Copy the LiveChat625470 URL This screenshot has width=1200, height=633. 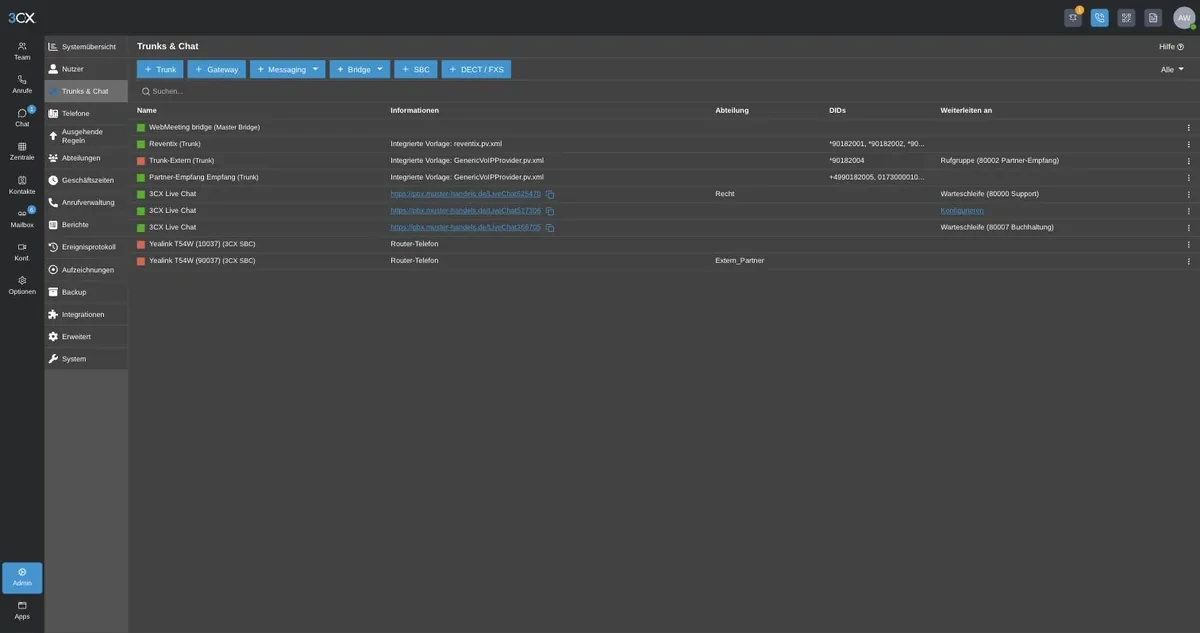coord(550,194)
